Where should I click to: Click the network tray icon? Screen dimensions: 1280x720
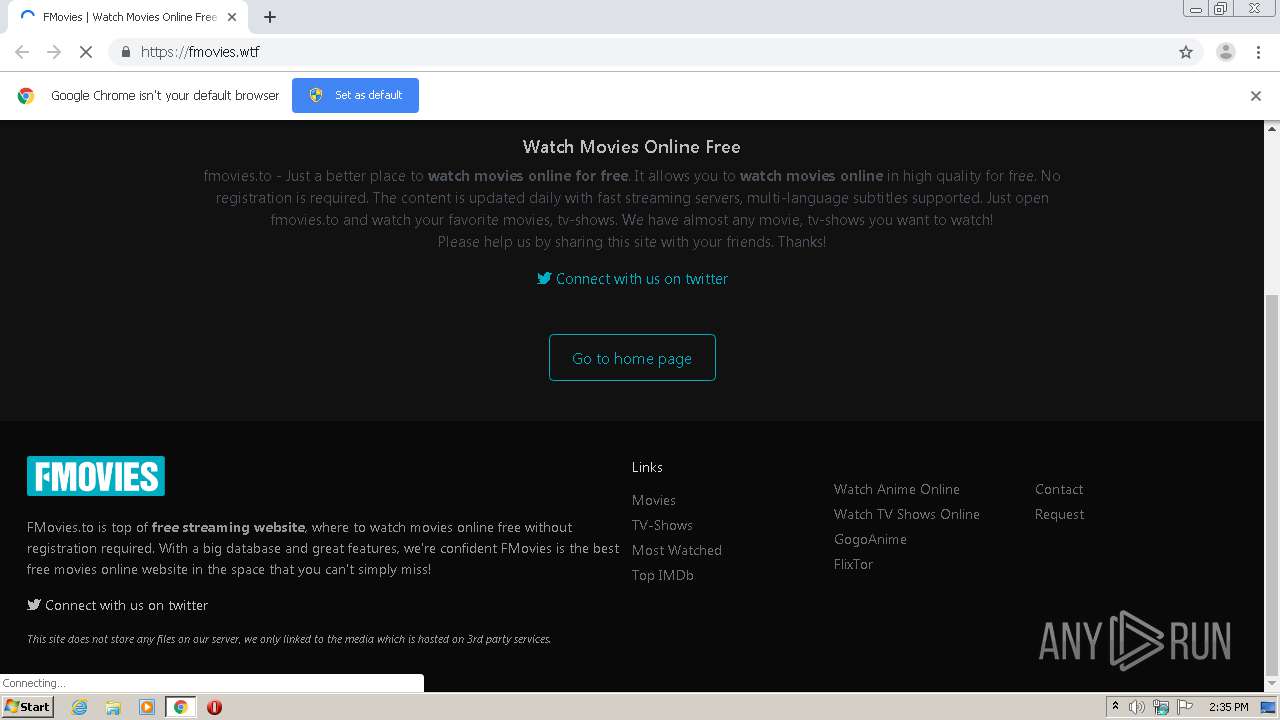pos(1161,707)
